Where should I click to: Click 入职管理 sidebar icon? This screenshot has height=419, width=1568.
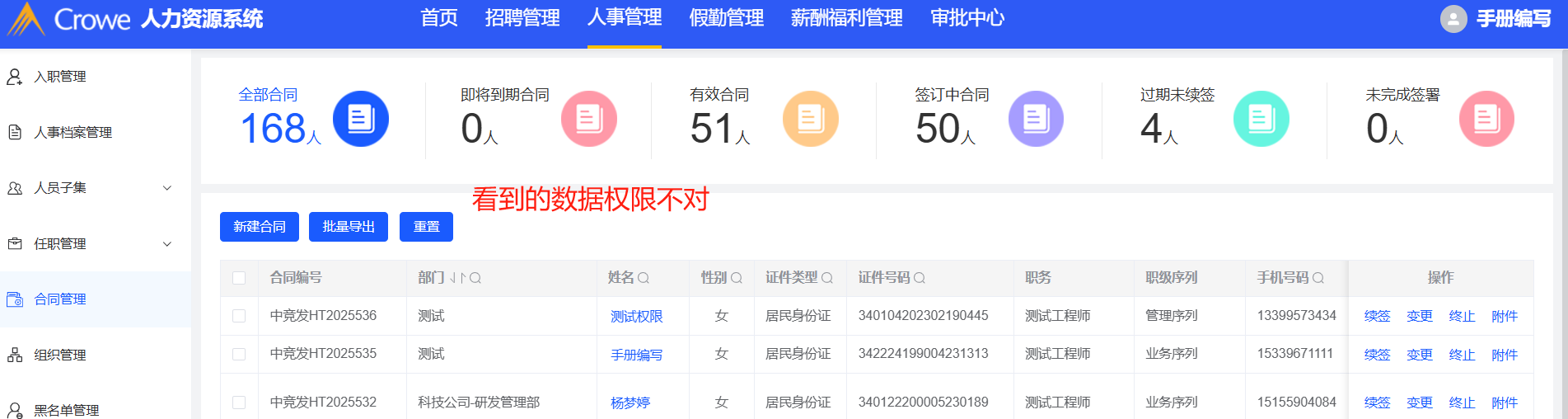pyautogui.click(x=15, y=77)
